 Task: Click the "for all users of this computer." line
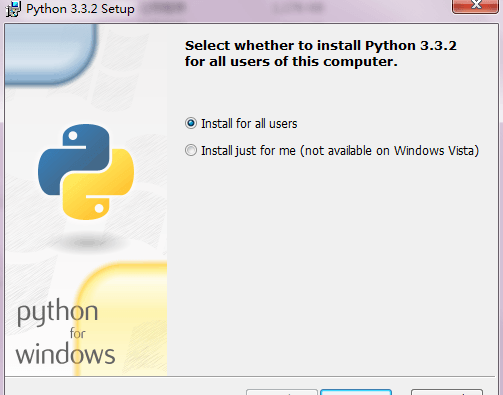(291, 62)
